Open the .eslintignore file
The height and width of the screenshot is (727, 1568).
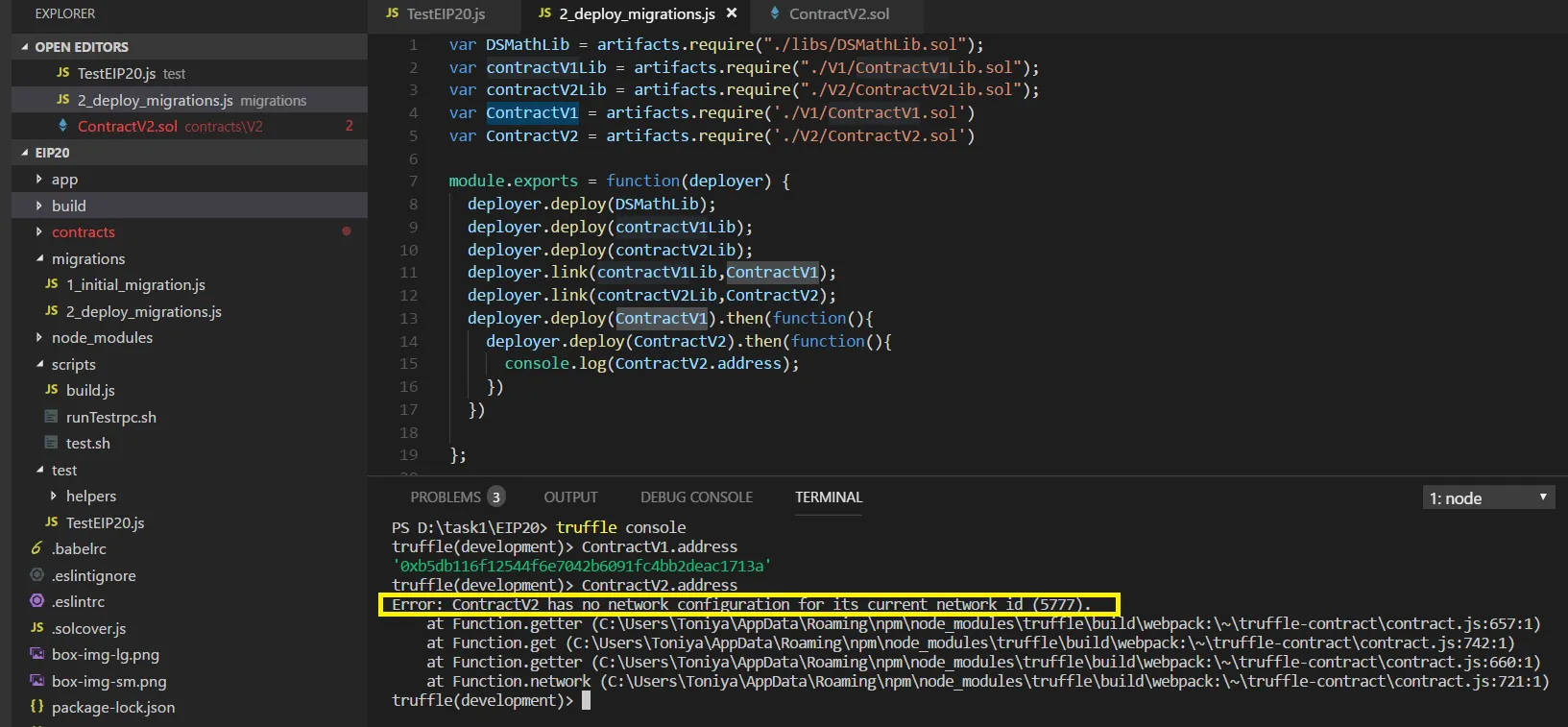coord(189,575)
